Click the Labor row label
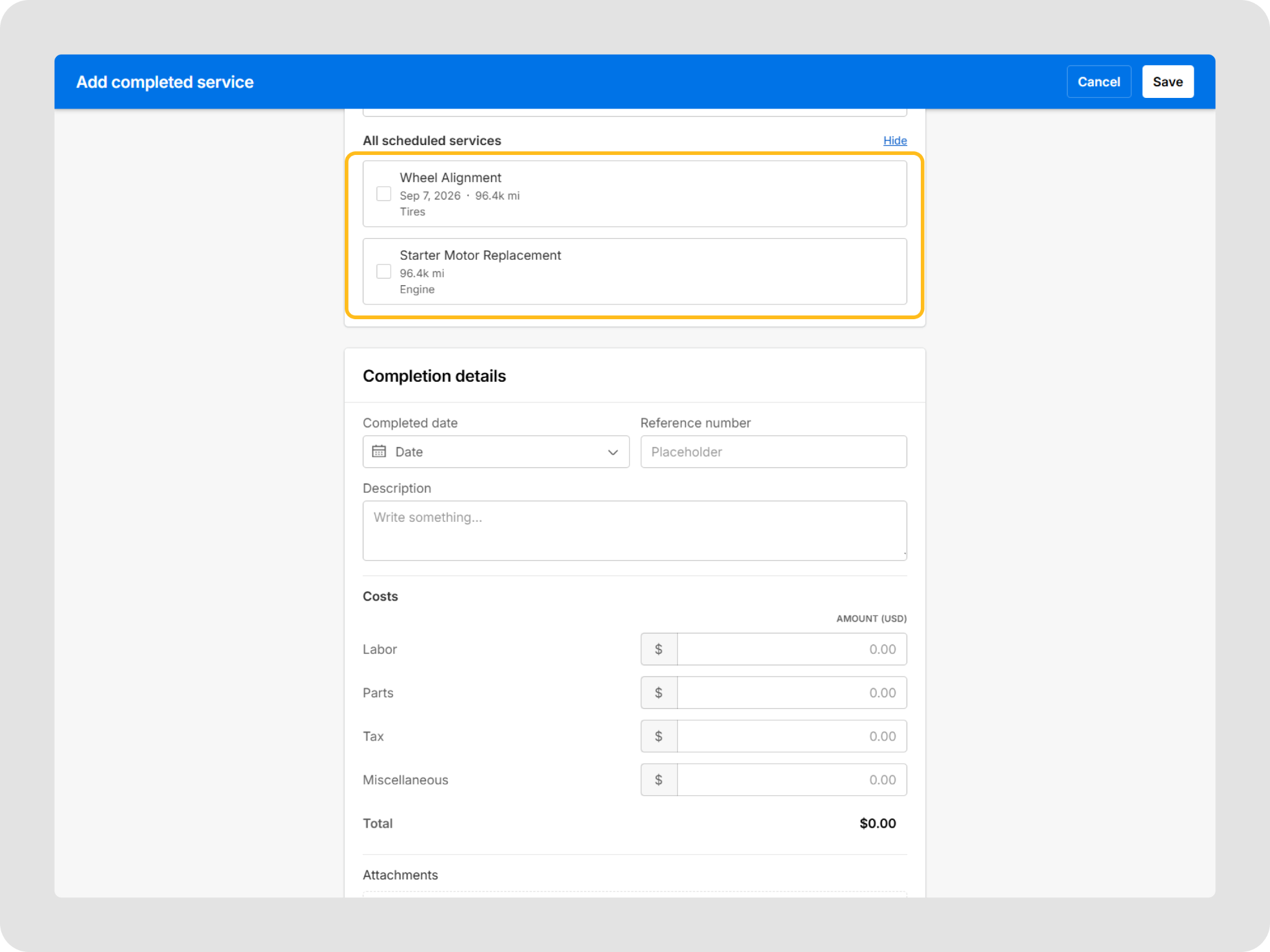Screen dimensions: 1270x952 click(x=380, y=649)
